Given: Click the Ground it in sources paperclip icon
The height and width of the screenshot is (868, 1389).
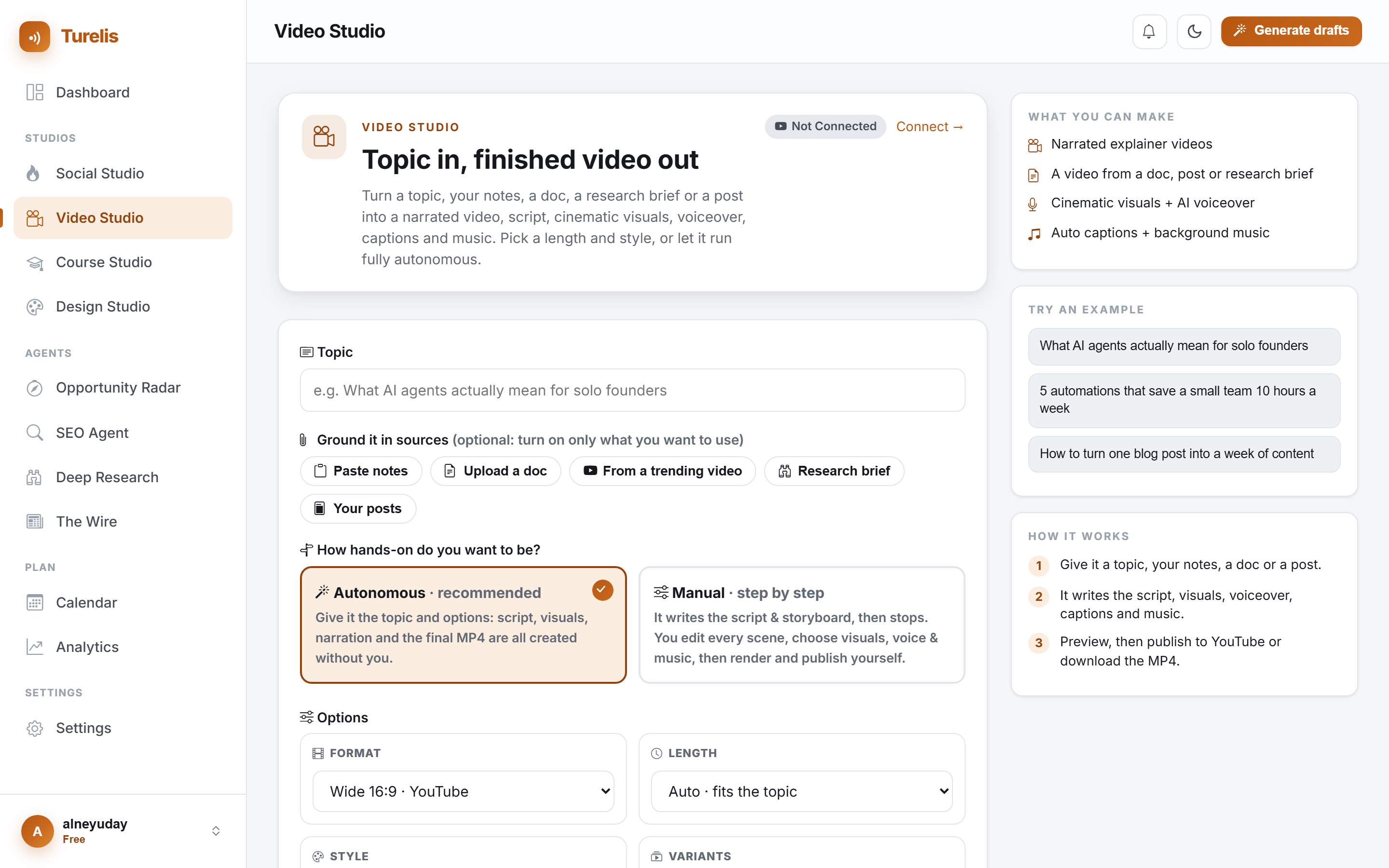Looking at the screenshot, I should click(x=303, y=440).
